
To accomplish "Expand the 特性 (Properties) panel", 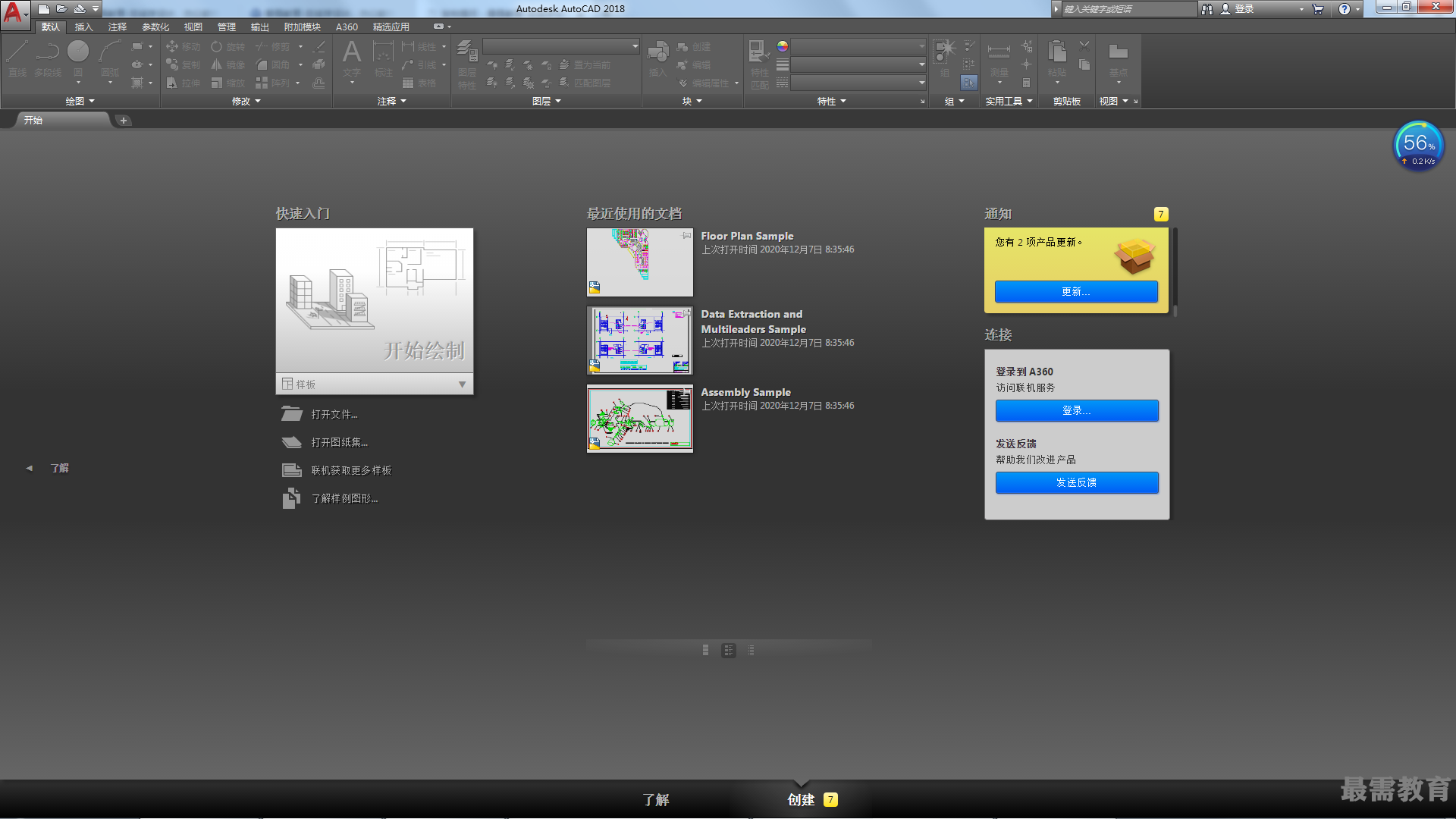I will 831,101.
